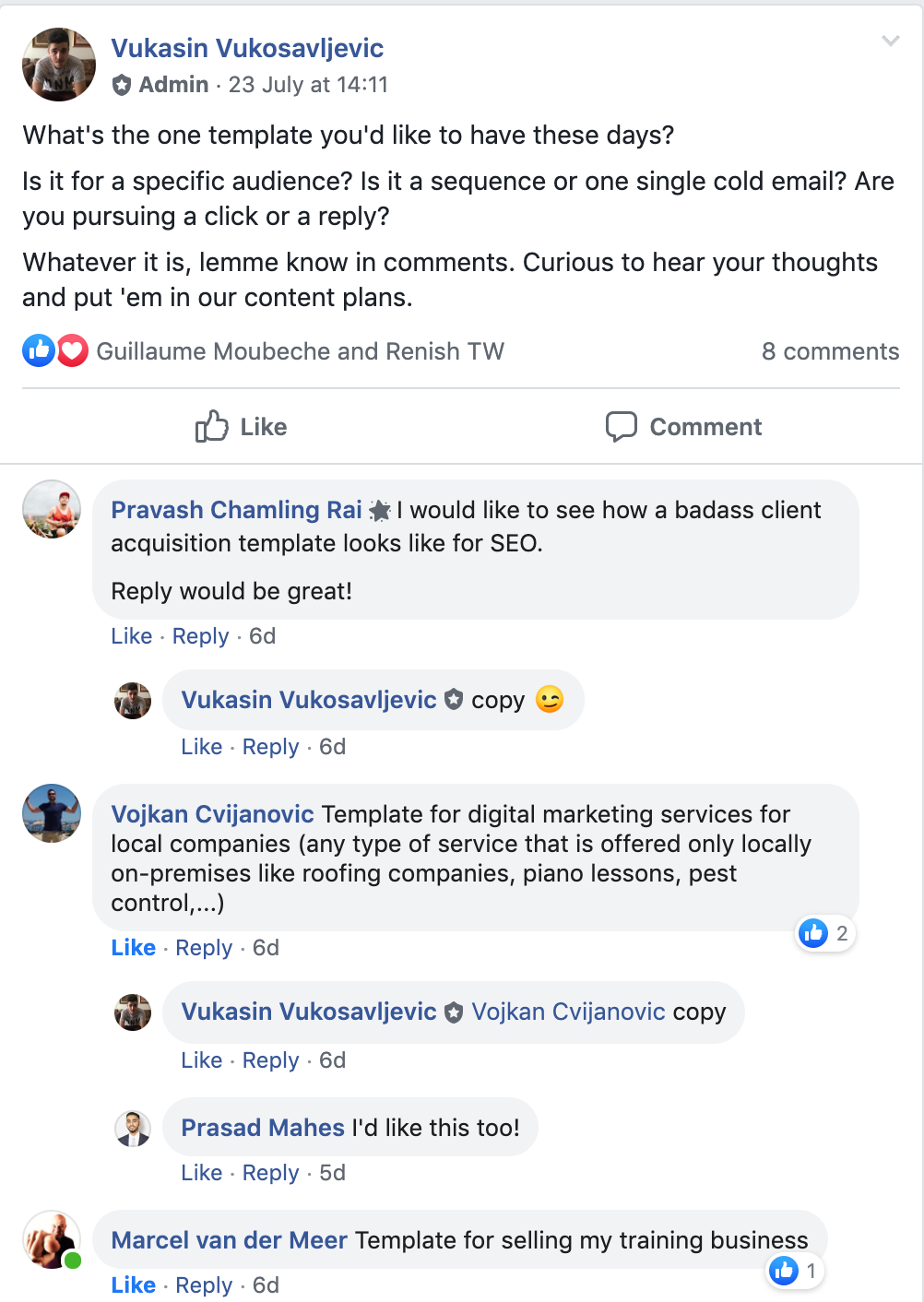Open Pravash Chamling Rai's profile
This screenshot has height=1302, width=924.
[x=236, y=510]
